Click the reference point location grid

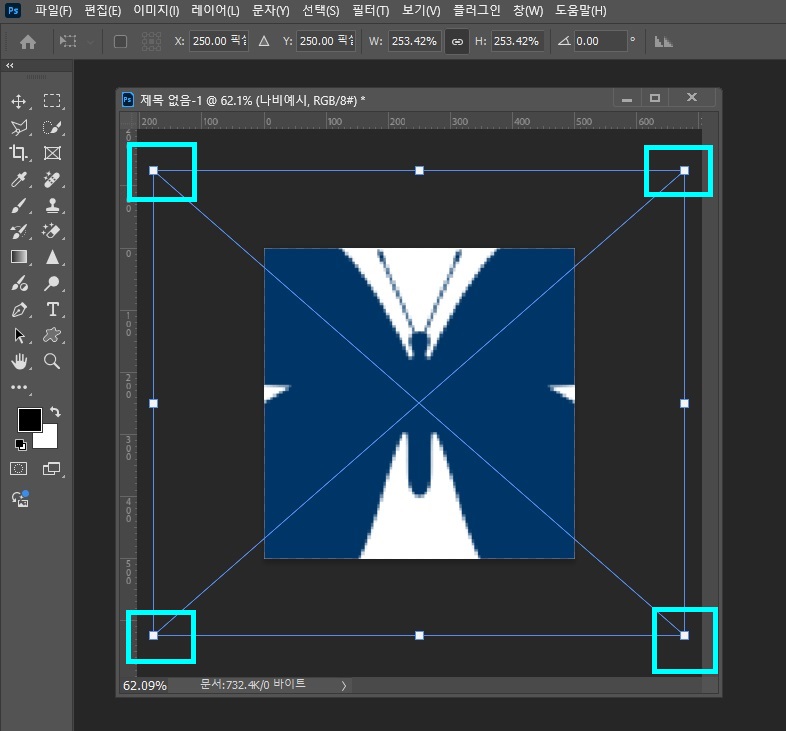[151, 42]
